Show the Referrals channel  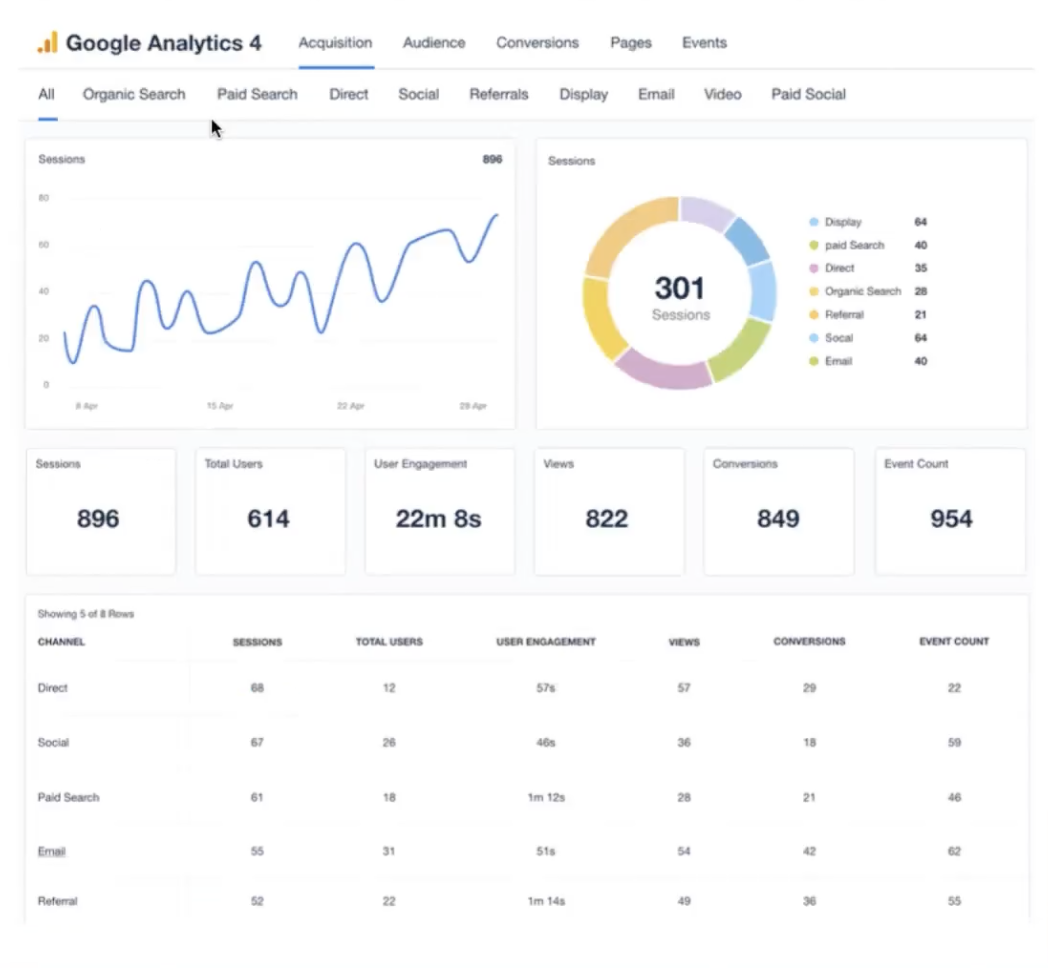pyautogui.click(x=499, y=94)
